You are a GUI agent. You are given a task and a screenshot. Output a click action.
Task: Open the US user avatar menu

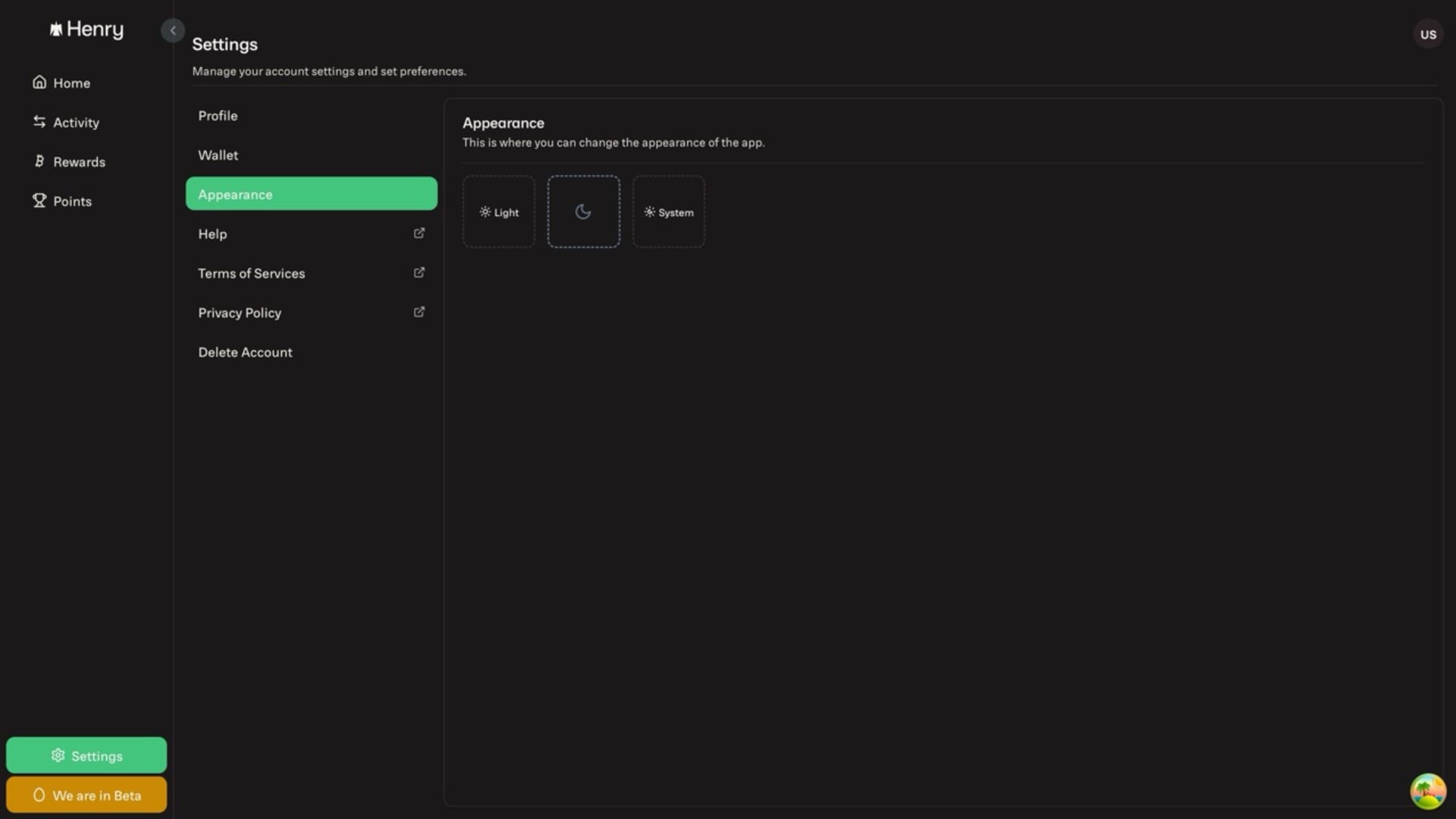coord(1427,34)
